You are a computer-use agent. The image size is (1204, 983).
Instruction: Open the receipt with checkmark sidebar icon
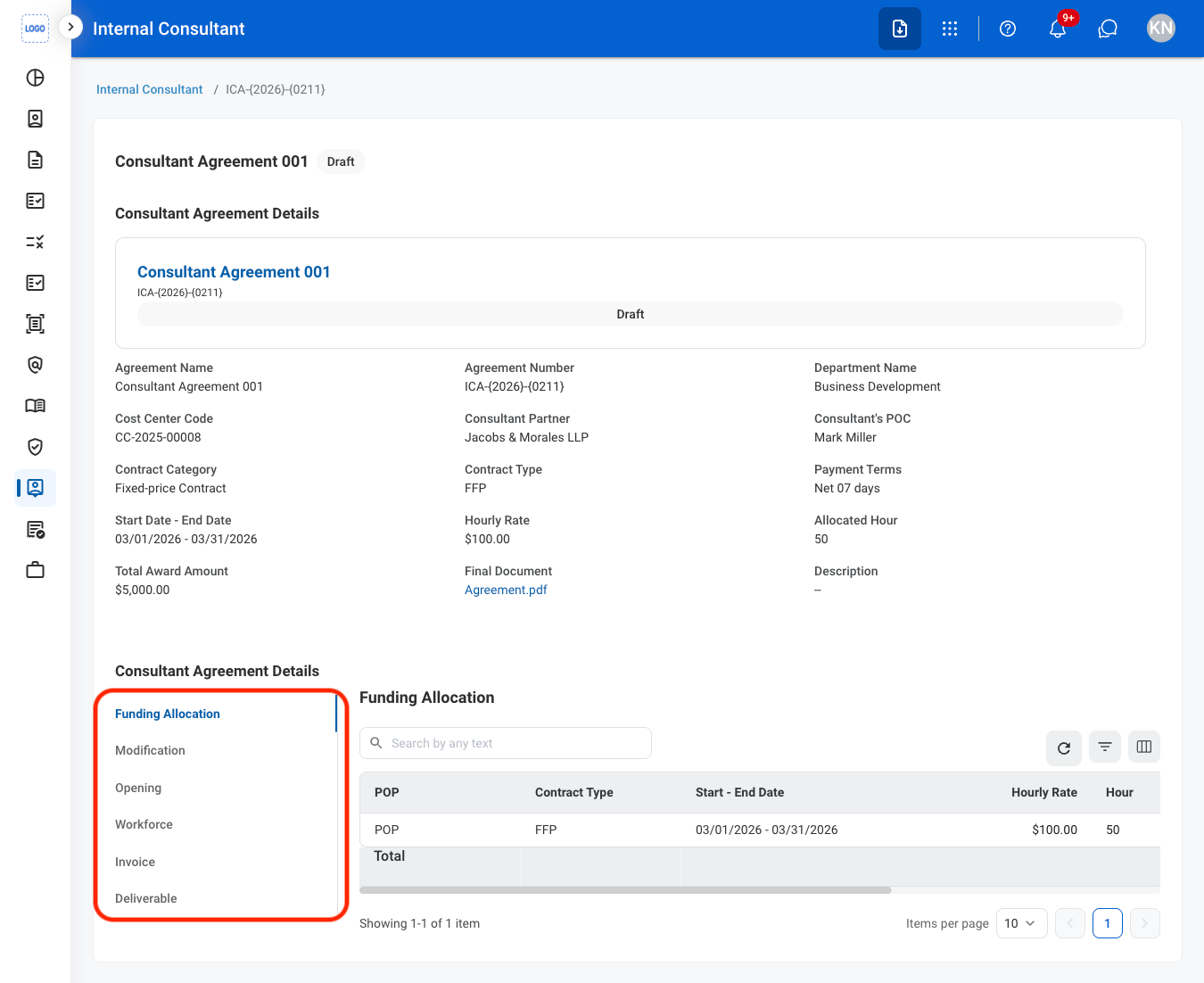35,530
